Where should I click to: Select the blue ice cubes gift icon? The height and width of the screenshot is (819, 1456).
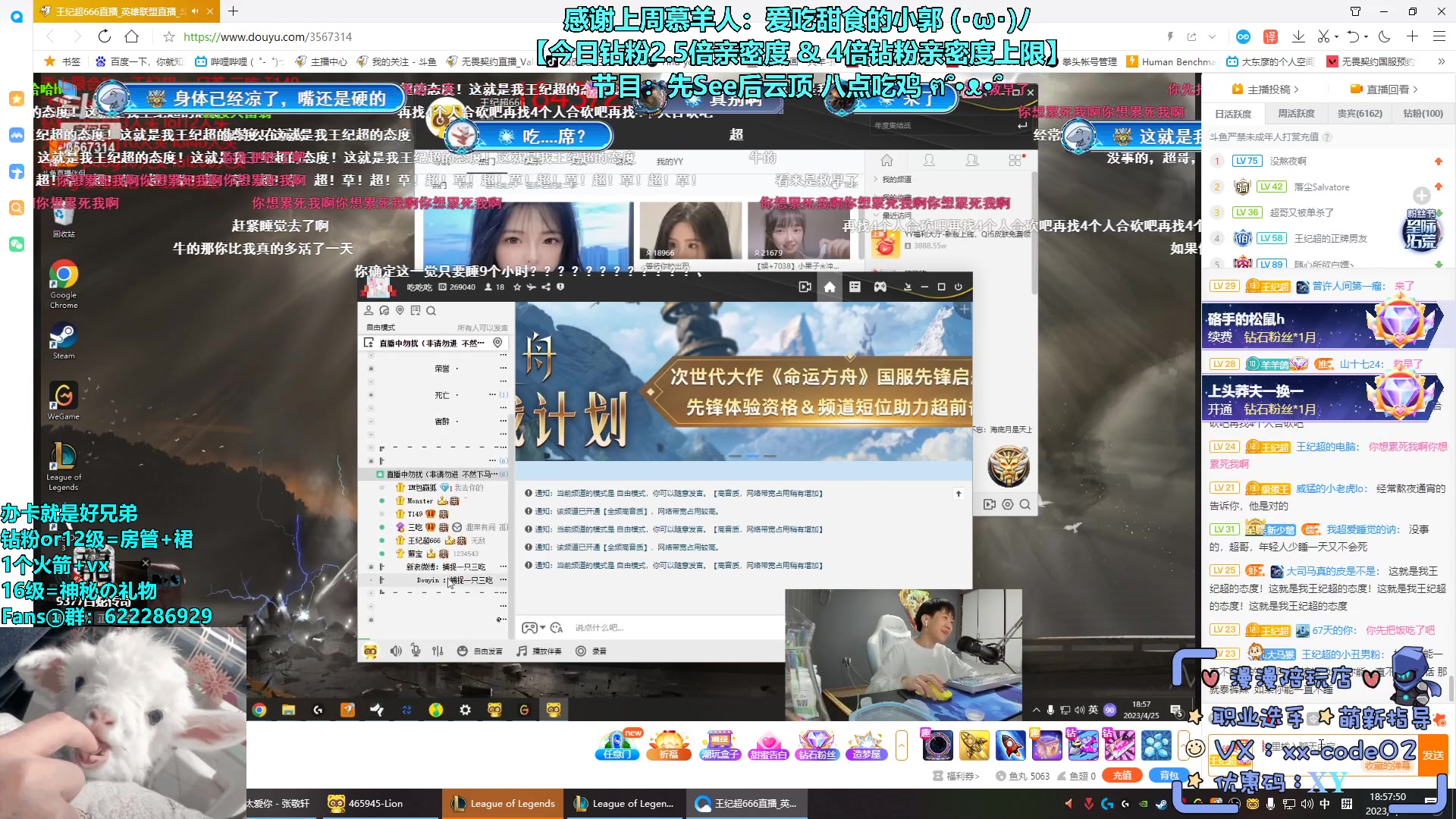[1156, 745]
